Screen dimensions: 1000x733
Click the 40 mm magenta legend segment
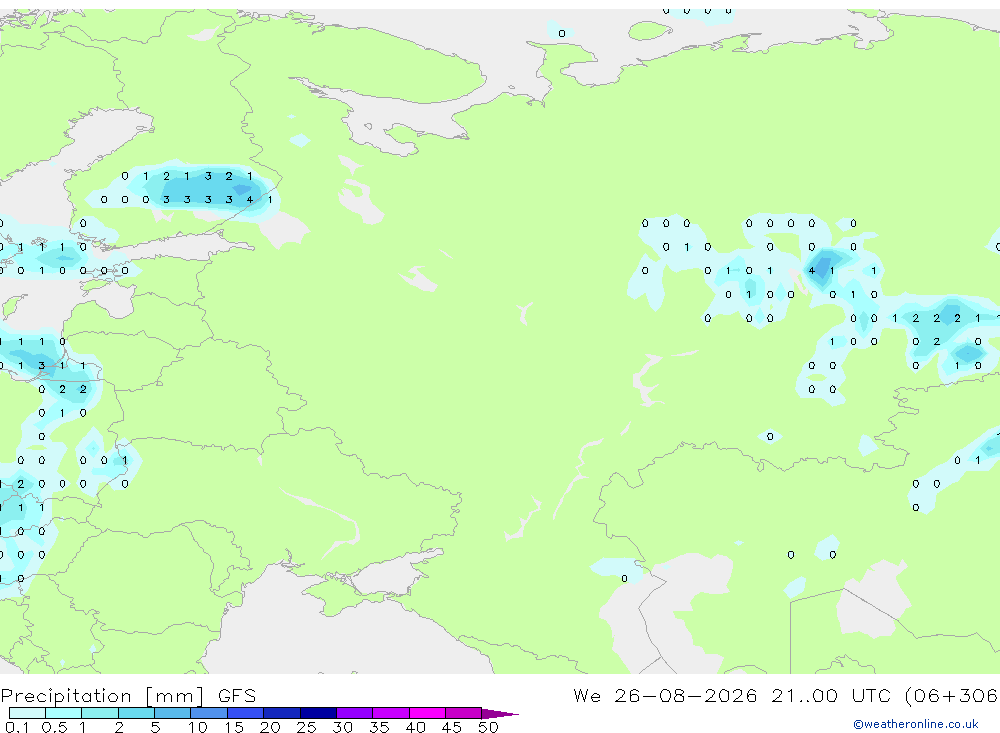coord(427,713)
